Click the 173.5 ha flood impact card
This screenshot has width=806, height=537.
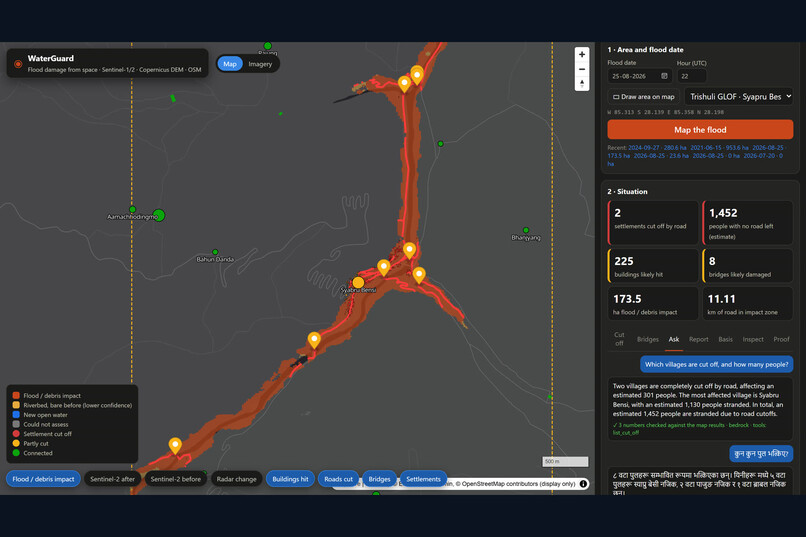(653, 304)
